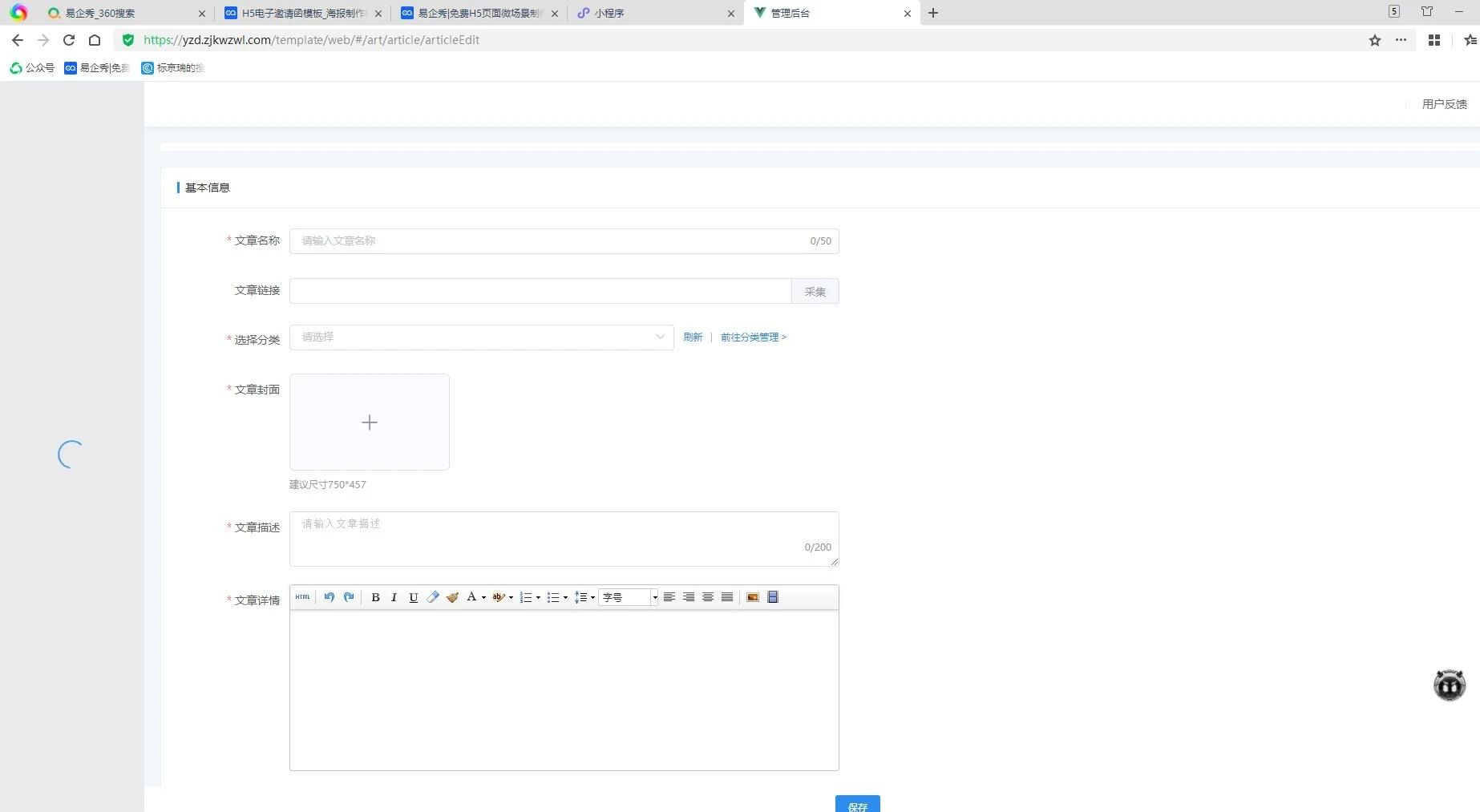This screenshot has width=1480, height=812.
Task: Click the eraser clear-formatting icon
Action: tap(433, 597)
